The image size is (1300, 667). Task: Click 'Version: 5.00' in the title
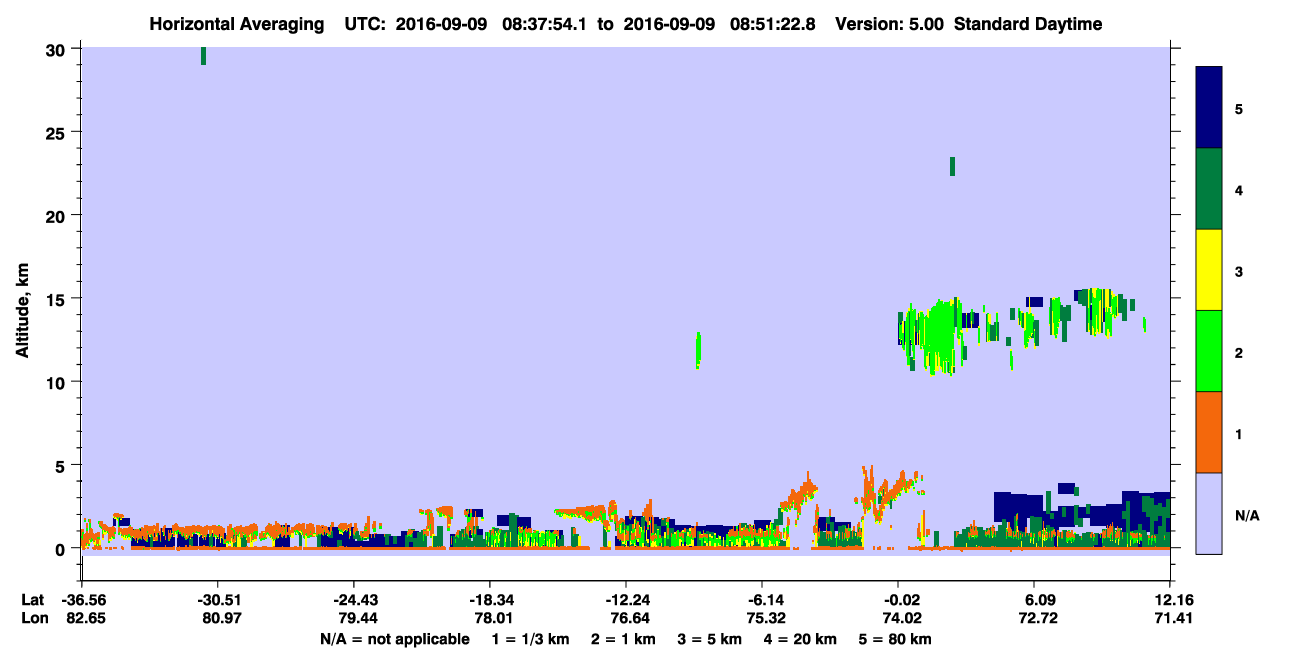pos(891,24)
